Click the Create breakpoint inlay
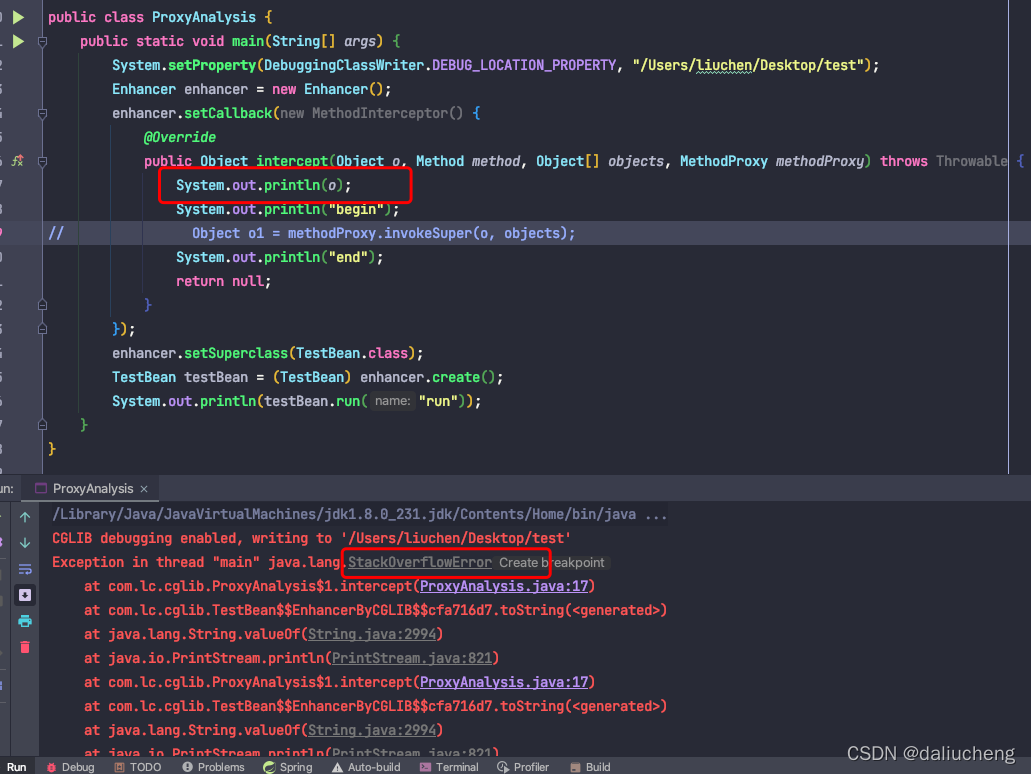This screenshot has height=774, width=1031. [x=552, y=563]
